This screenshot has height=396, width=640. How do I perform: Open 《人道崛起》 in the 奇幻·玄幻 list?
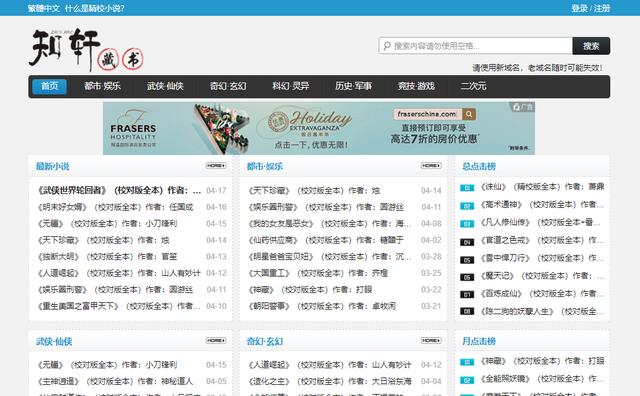(x=330, y=365)
